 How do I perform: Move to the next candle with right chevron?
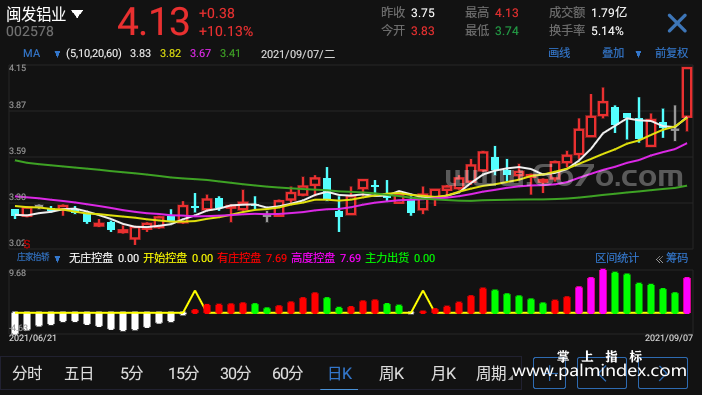(x=663, y=373)
